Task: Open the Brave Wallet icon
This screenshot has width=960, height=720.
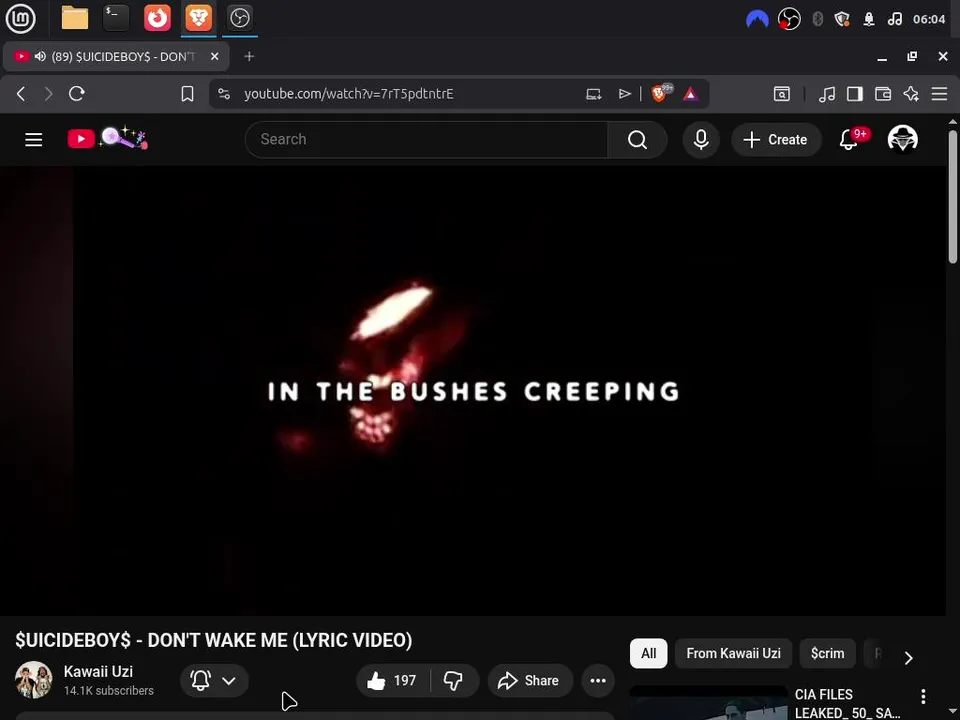Action: pyautogui.click(x=883, y=94)
